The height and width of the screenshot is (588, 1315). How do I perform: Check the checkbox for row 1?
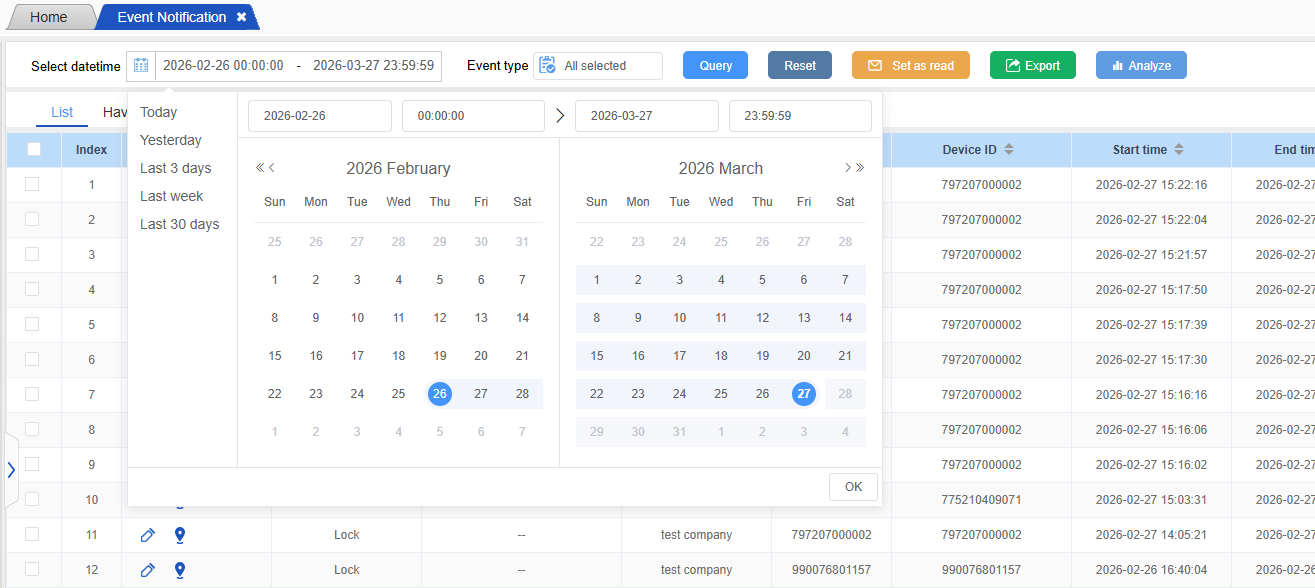[32, 184]
